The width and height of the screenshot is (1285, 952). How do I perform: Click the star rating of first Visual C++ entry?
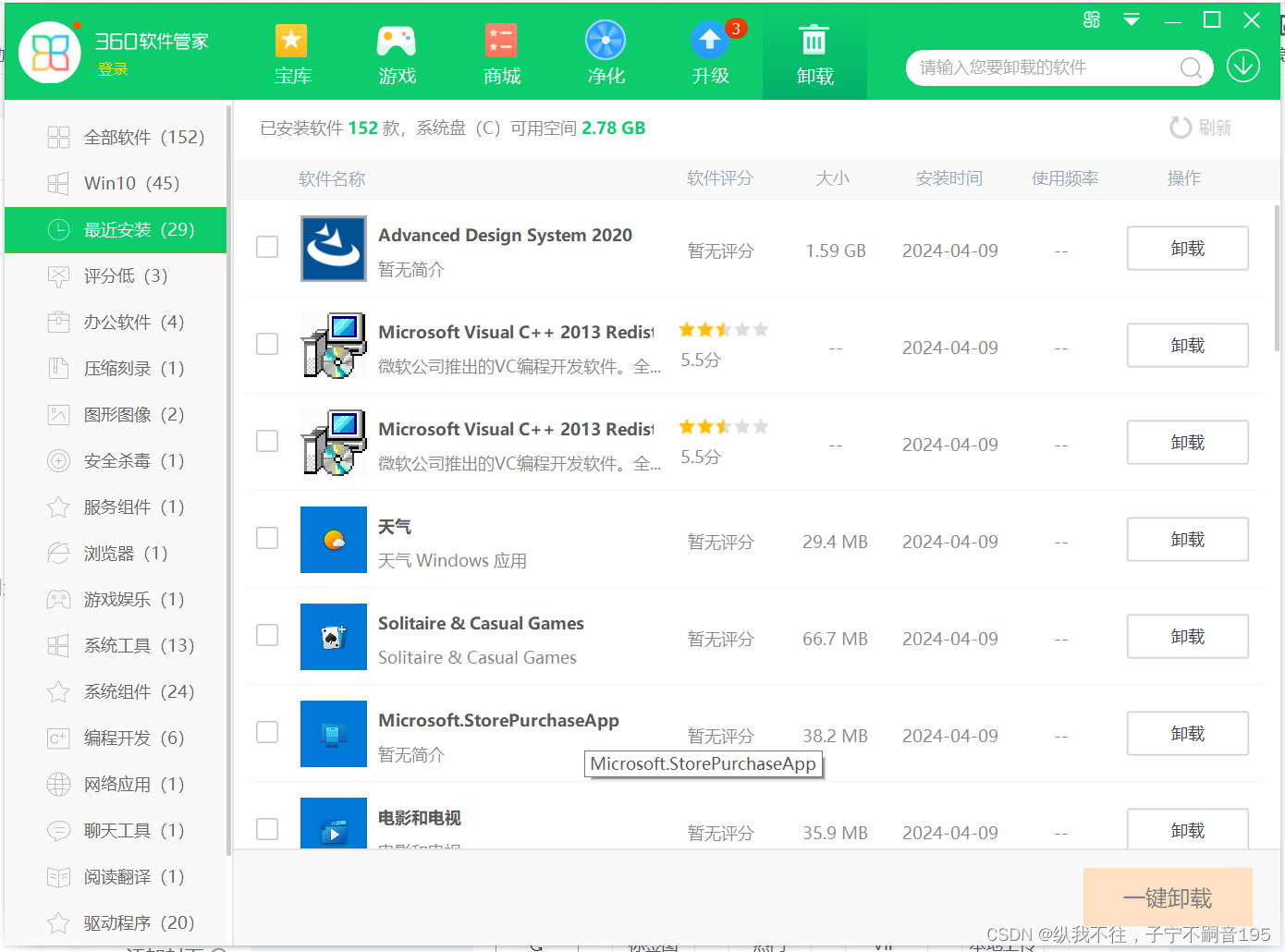(724, 330)
